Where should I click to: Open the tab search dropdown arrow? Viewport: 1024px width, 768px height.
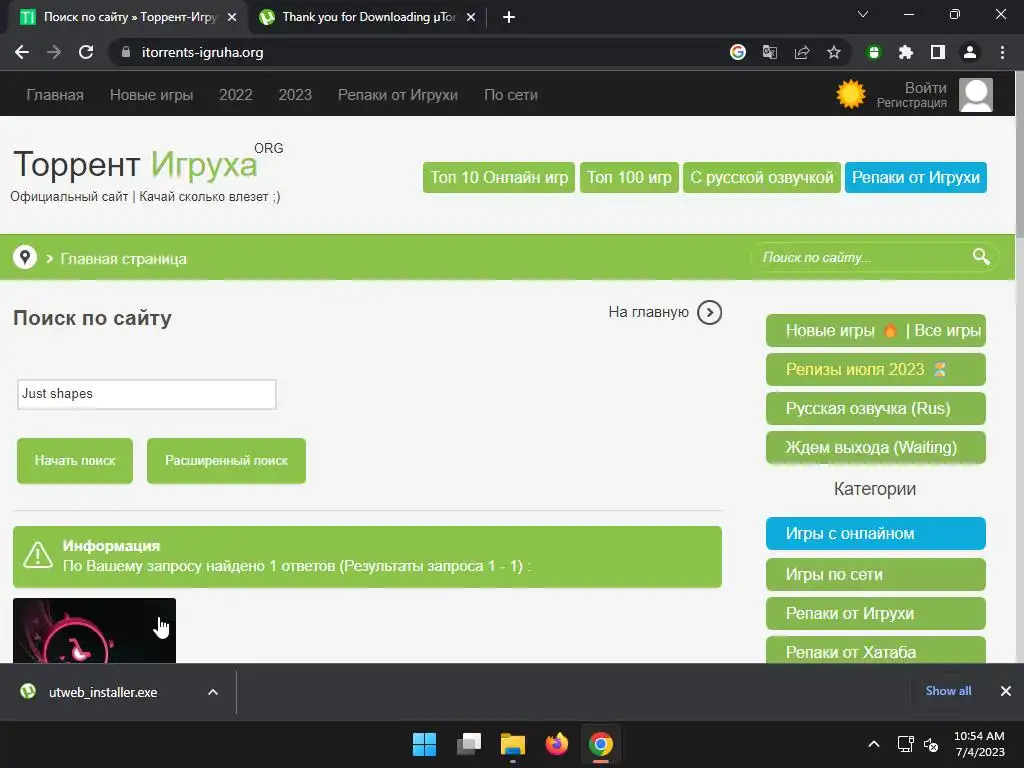(x=863, y=14)
